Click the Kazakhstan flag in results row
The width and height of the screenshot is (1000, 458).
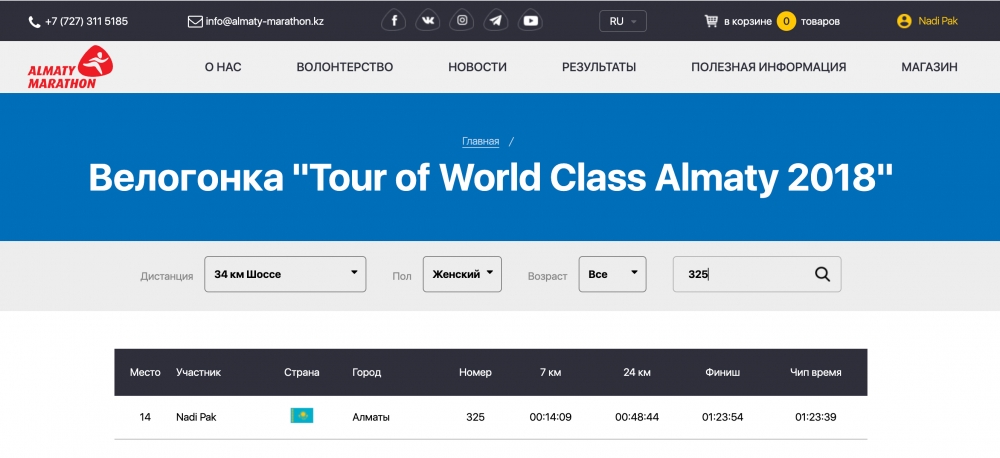(301, 417)
